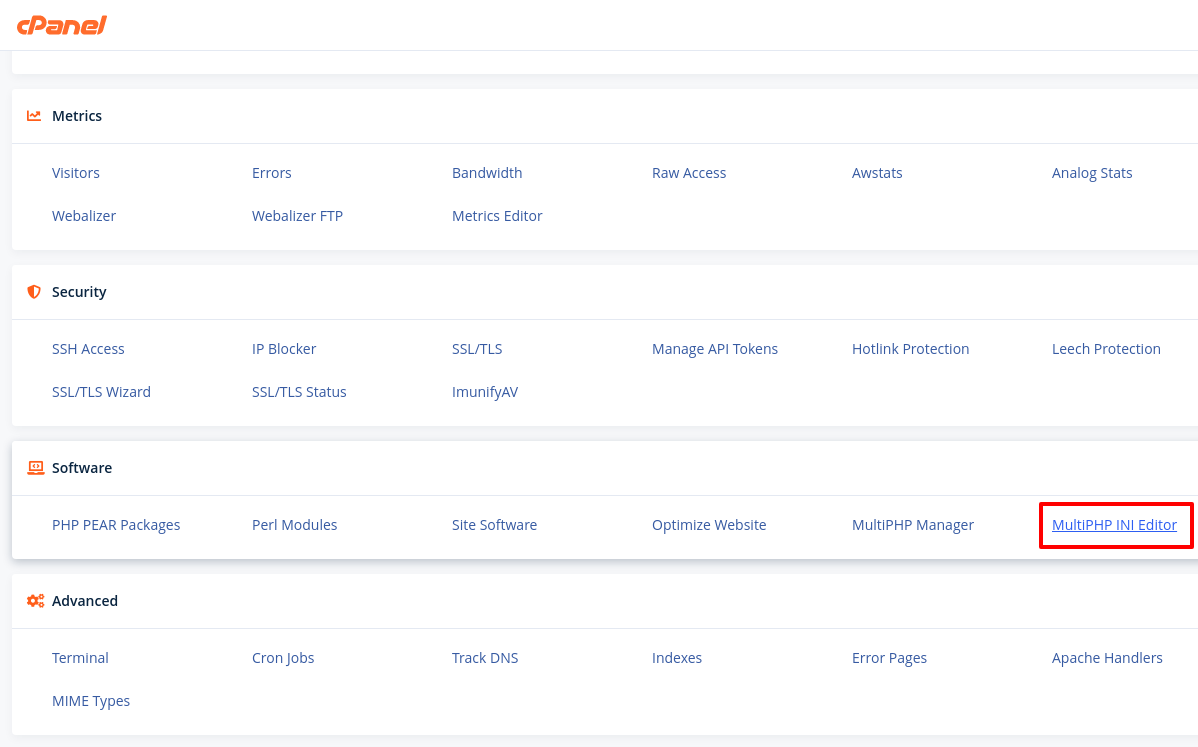Open Perl Modules
The height and width of the screenshot is (747, 1198).
tap(294, 525)
